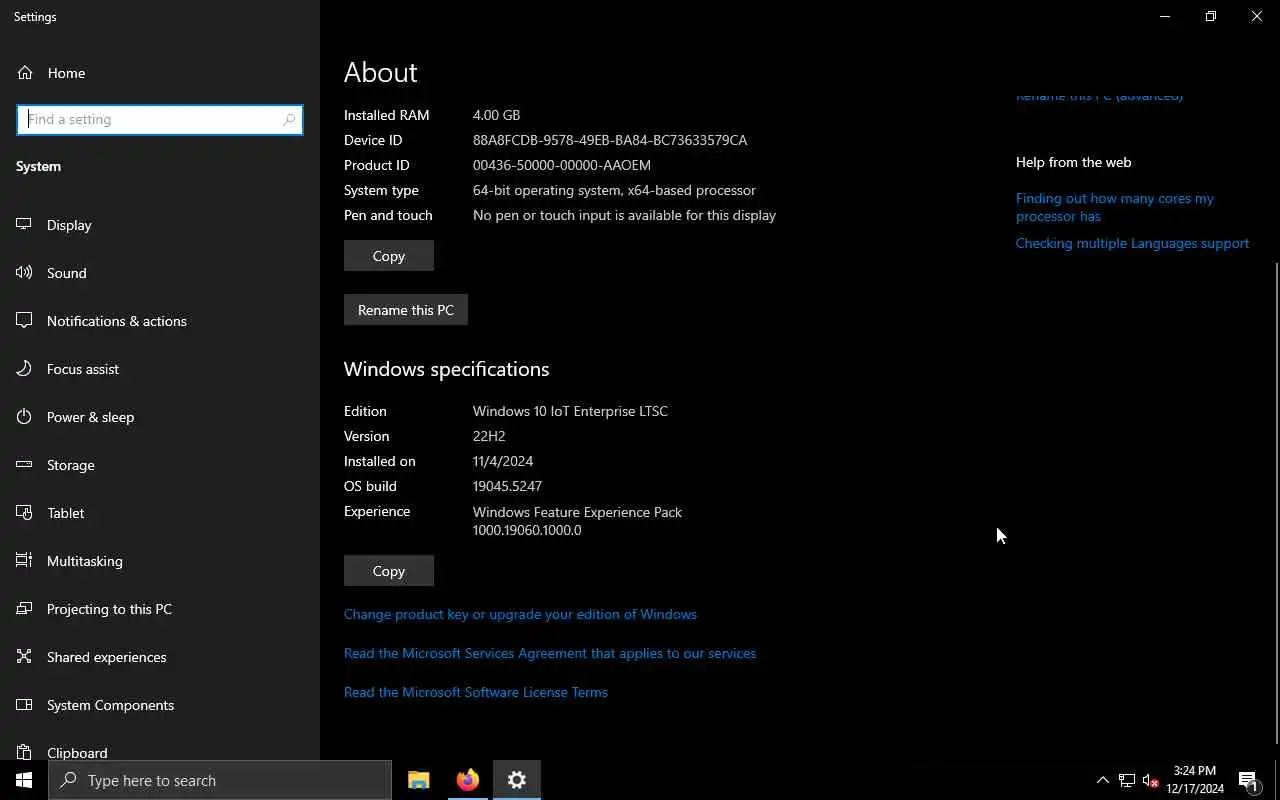This screenshot has width=1280, height=800.
Task: Open Change product key or upgrade link
Action: tap(520, 614)
